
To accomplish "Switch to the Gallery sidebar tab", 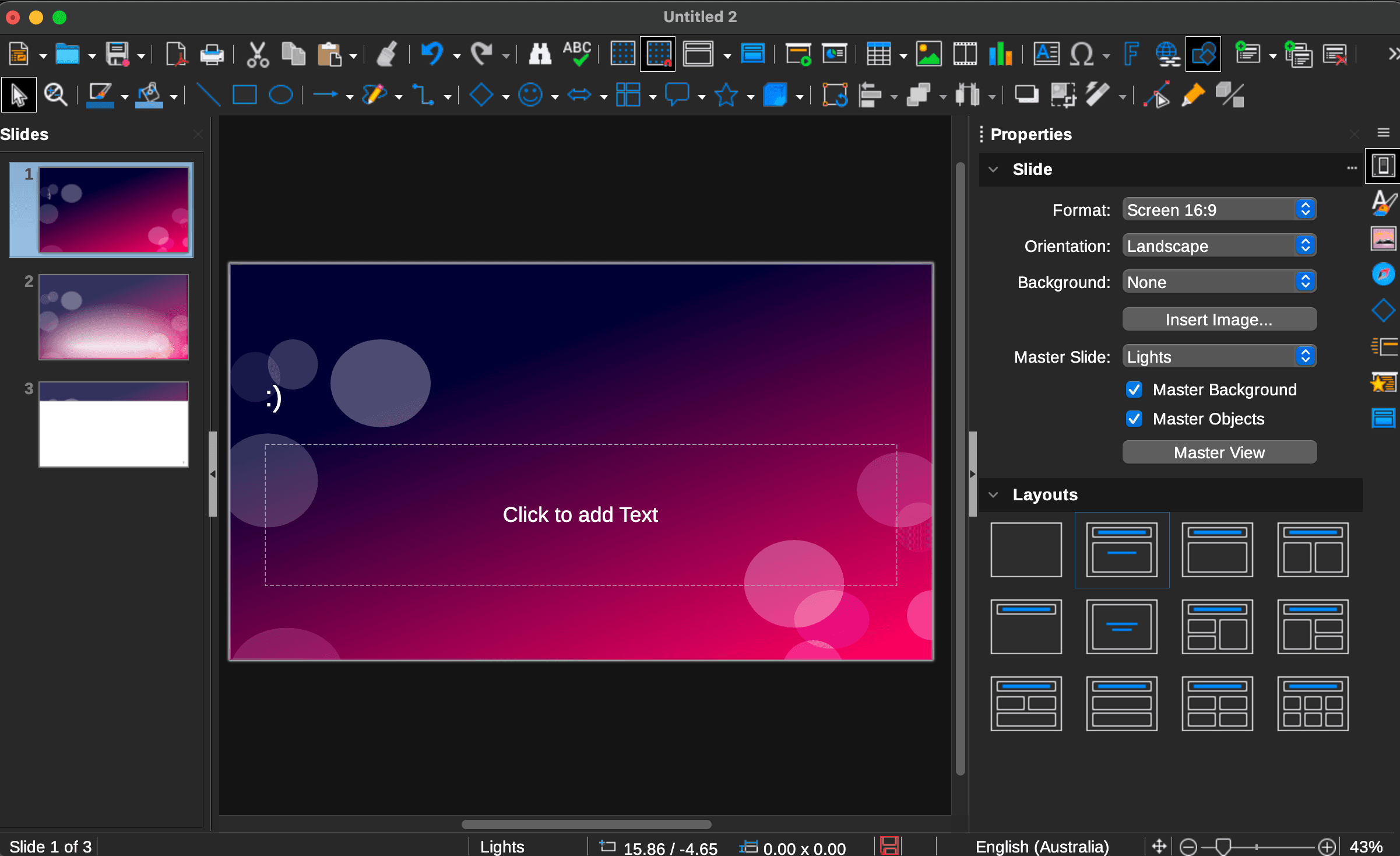I will click(1383, 238).
